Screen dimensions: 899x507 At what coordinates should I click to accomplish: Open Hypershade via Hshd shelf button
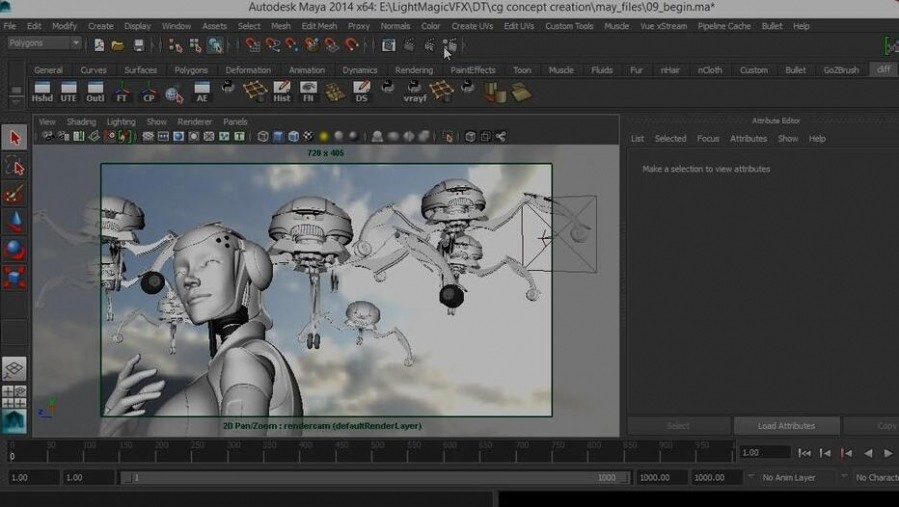pos(42,92)
